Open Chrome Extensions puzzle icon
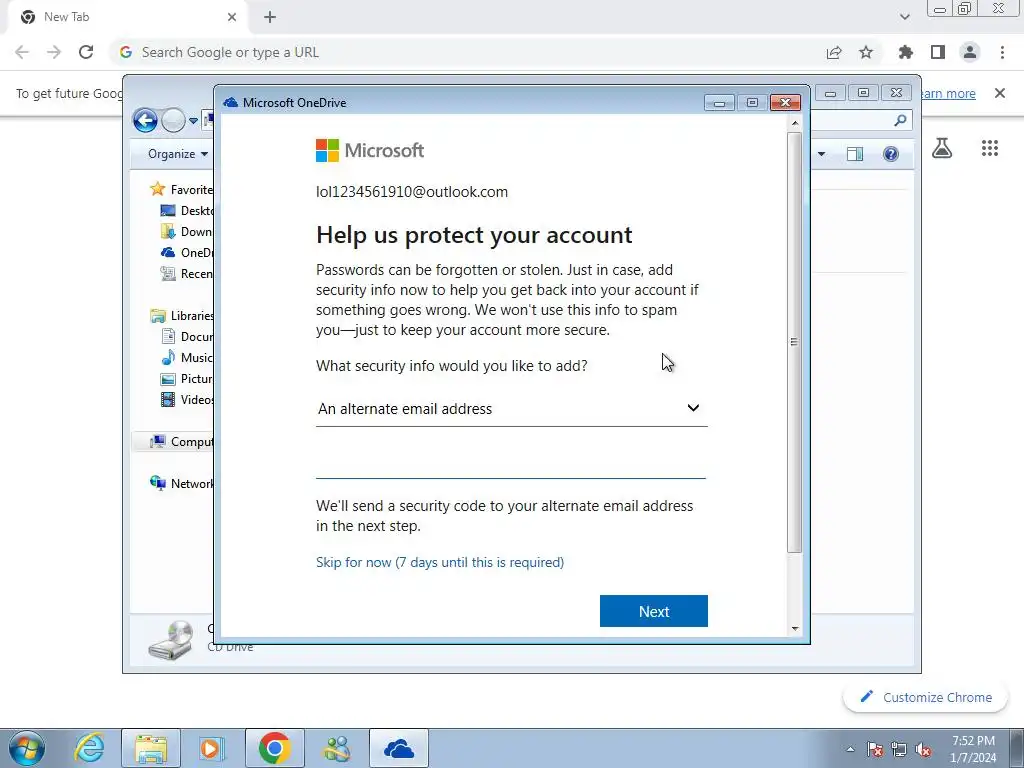 (x=906, y=52)
